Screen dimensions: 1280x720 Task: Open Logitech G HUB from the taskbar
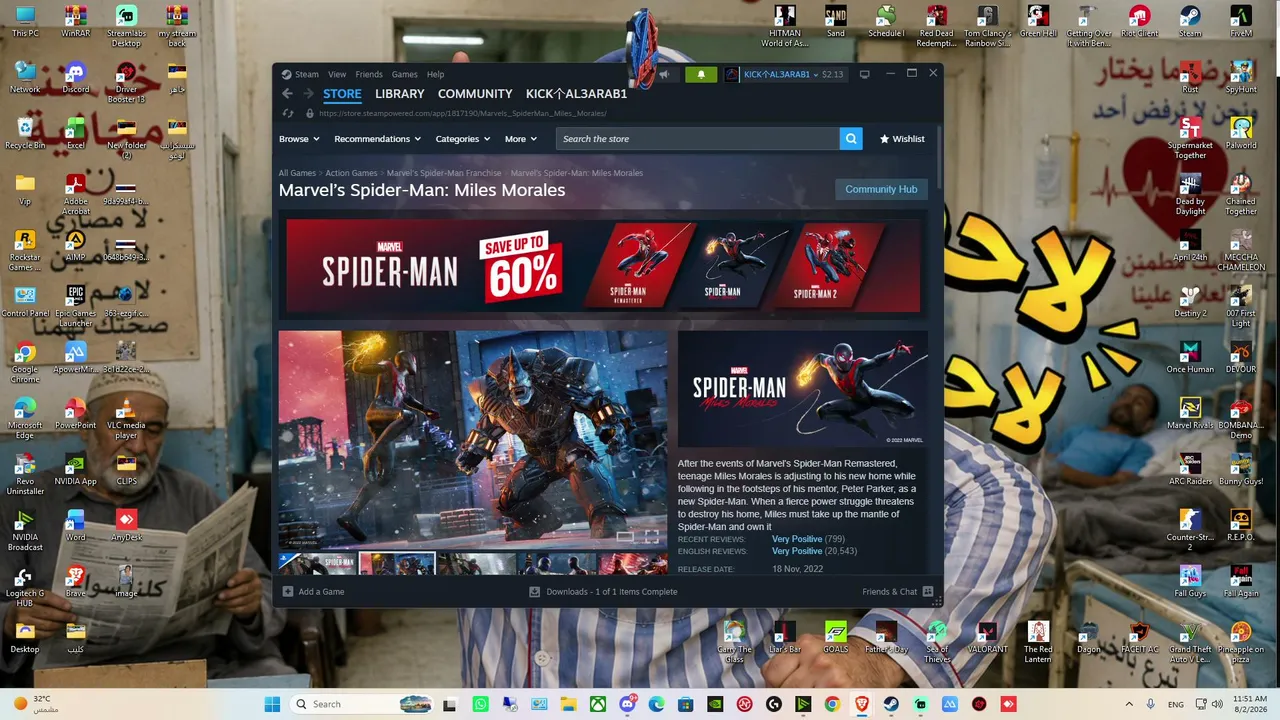pyautogui.click(x=774, y=704)
